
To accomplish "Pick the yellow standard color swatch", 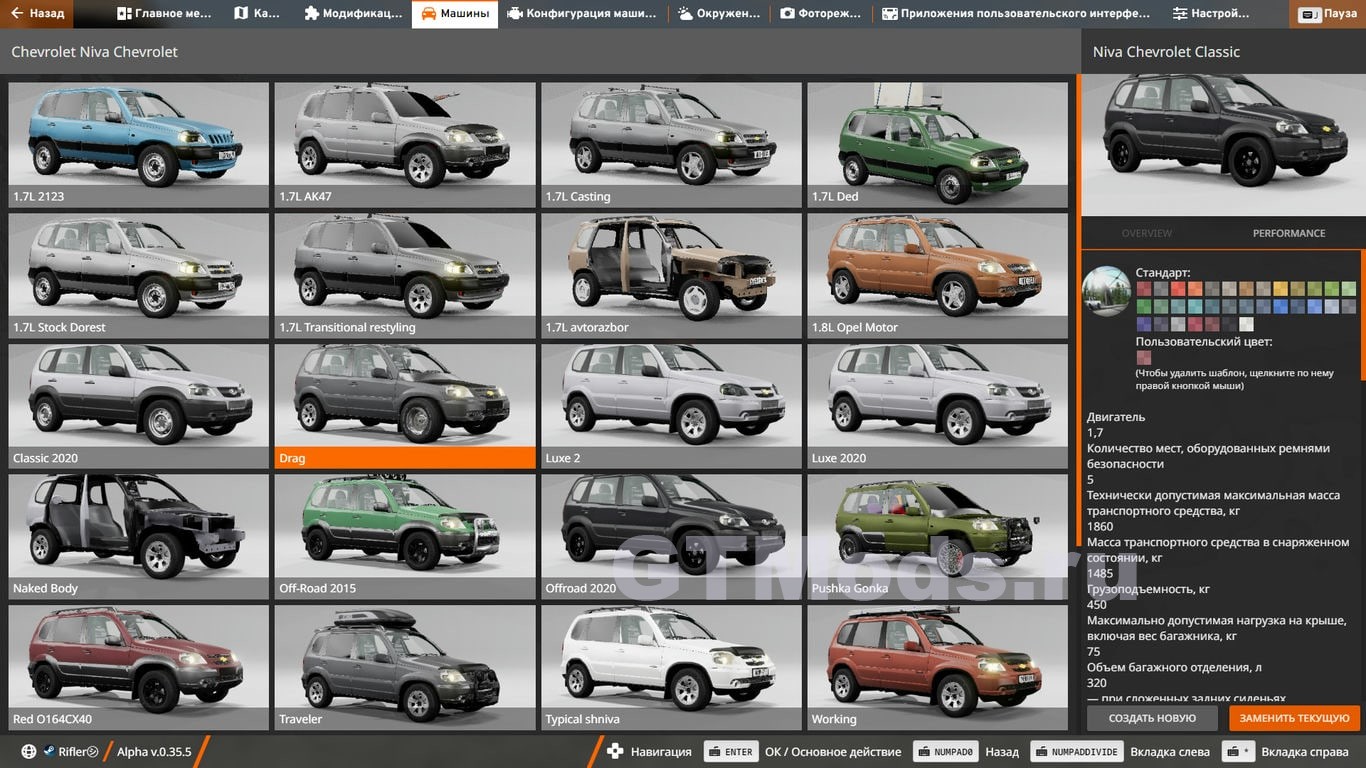I will pyautogui.click(x=1281, y=289).
